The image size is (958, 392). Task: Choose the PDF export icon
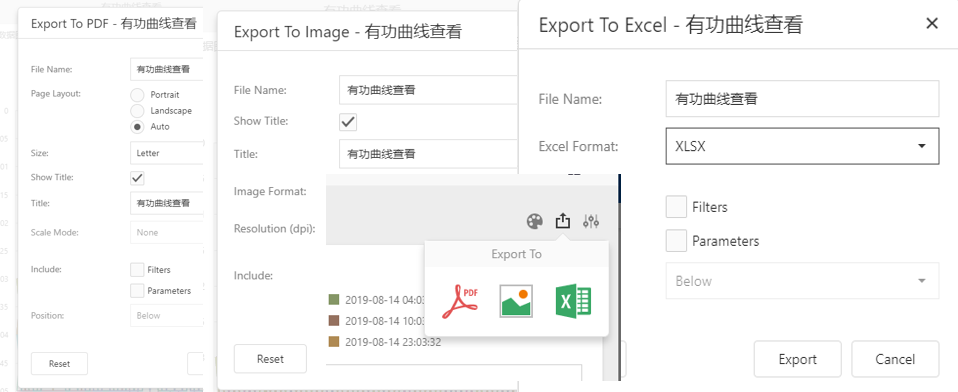tap(460, 302)
